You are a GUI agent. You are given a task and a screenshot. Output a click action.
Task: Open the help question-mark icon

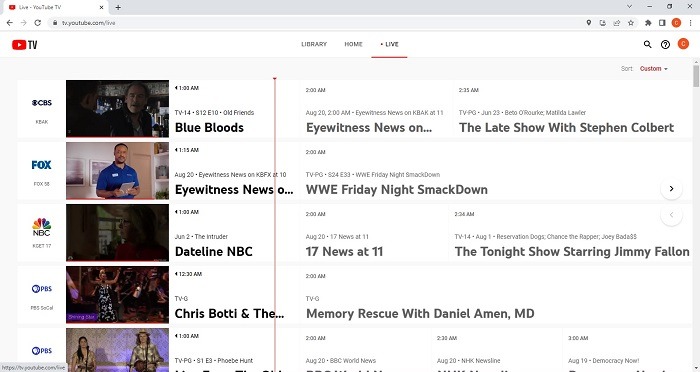[x=665, y=44]
